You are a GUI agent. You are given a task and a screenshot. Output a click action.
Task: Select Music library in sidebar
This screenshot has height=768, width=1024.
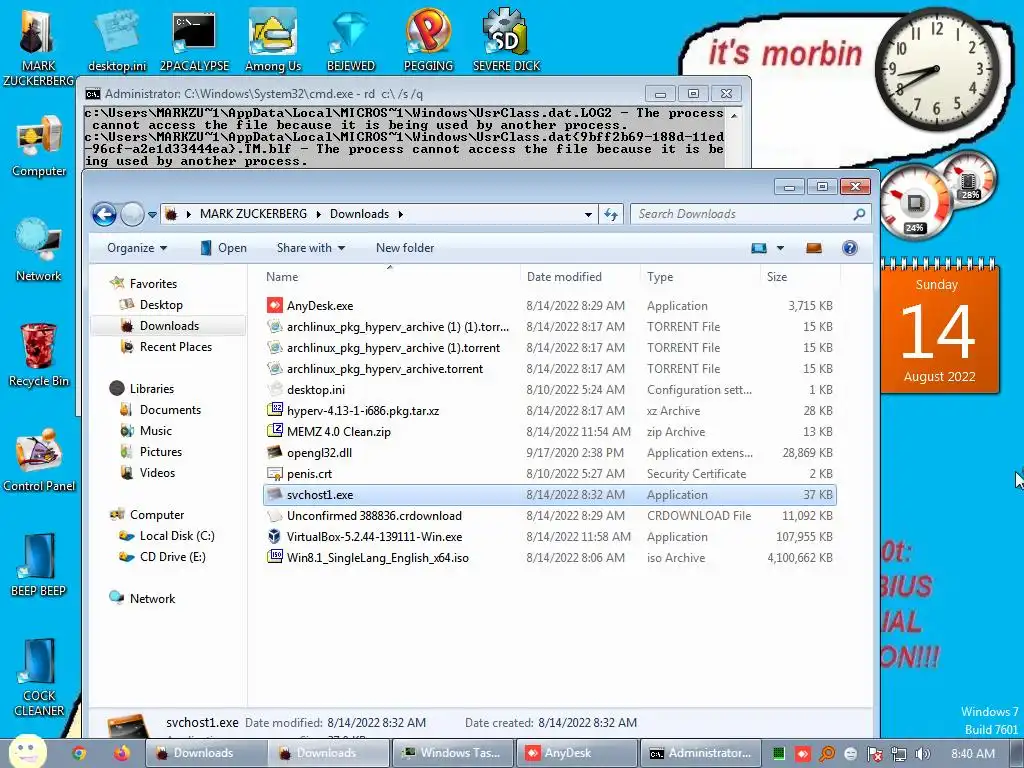click(155, 430)
